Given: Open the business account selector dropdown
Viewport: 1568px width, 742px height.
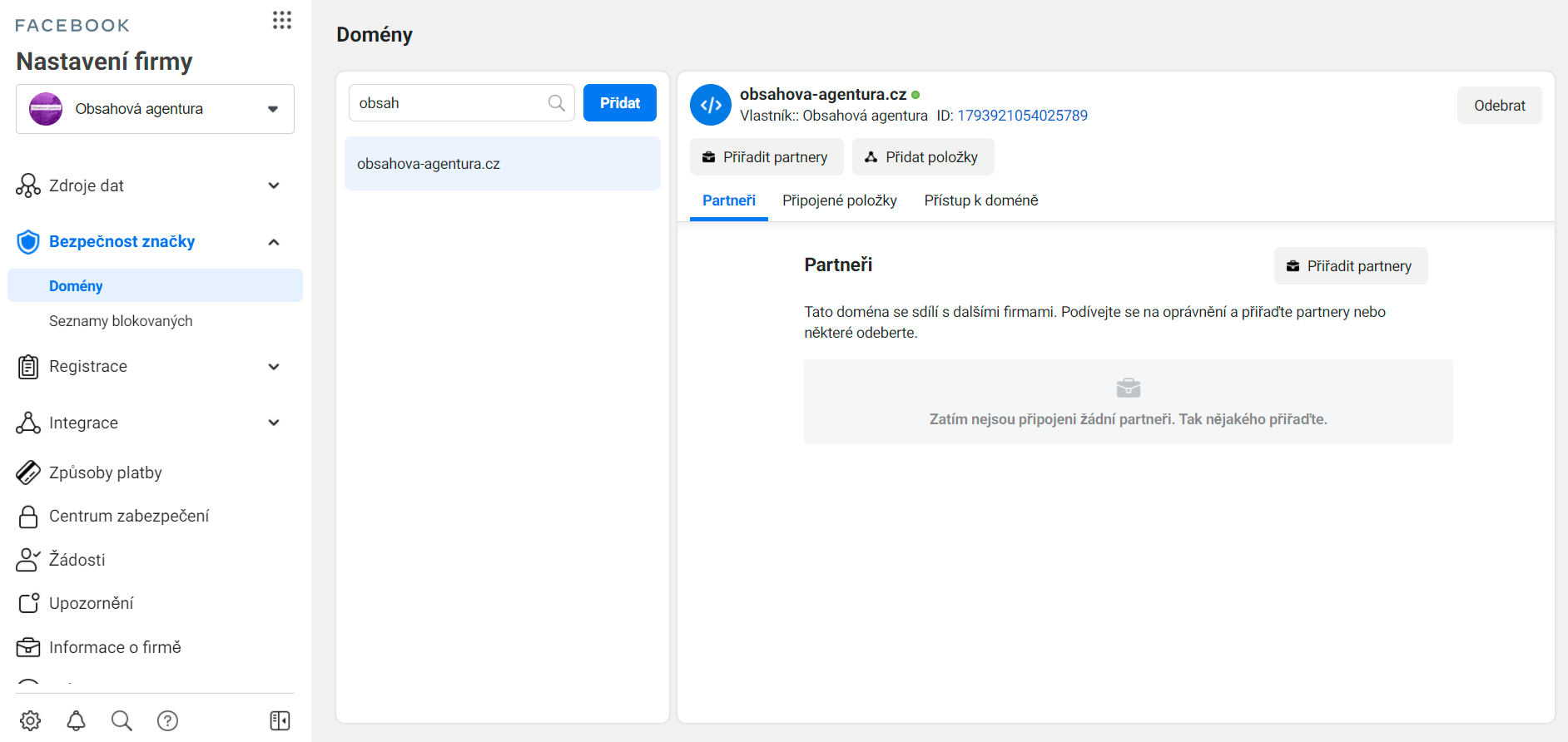Looking at the screenshot, I should 155,109.
